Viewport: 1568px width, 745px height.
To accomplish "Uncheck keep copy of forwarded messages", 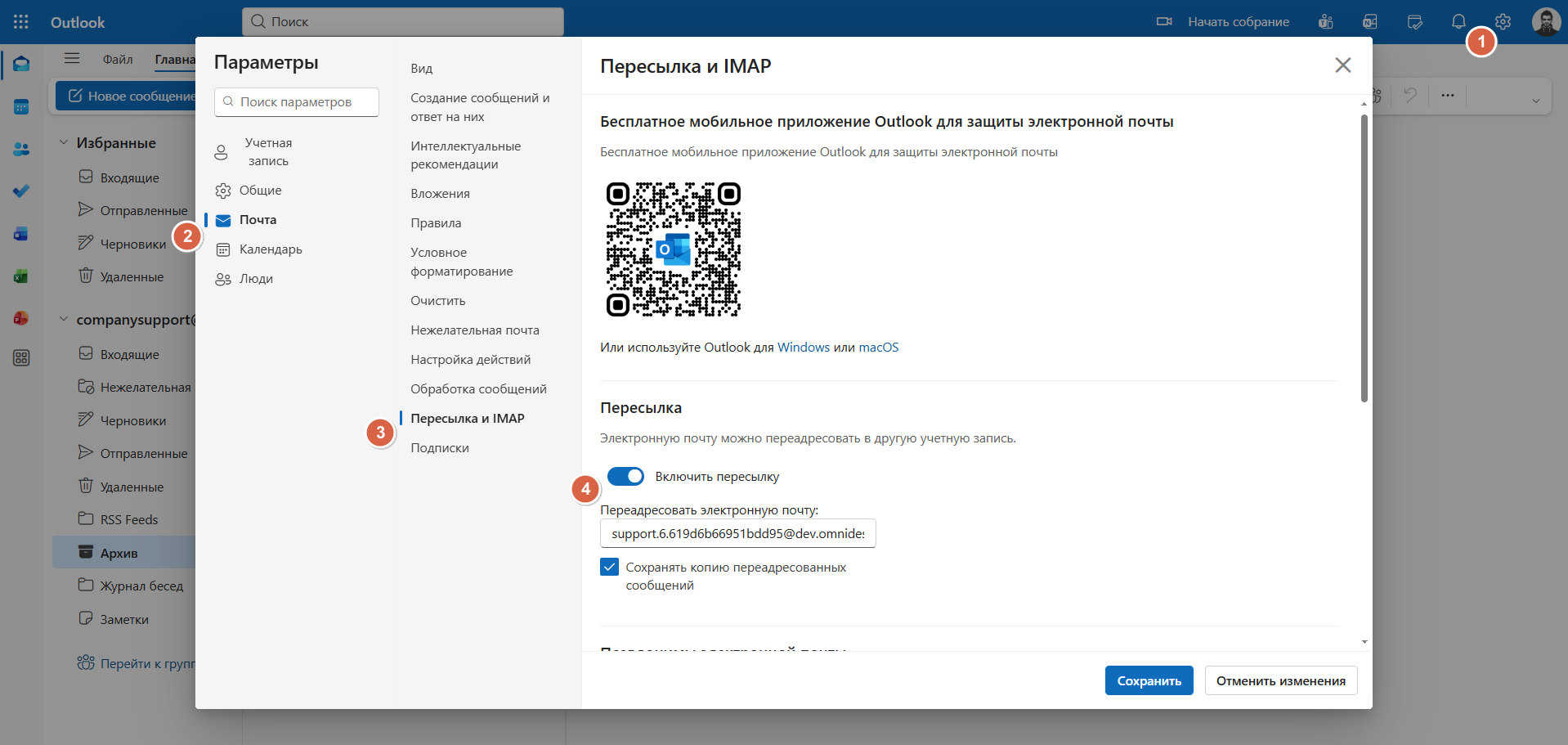I will [x=610, y=568].
